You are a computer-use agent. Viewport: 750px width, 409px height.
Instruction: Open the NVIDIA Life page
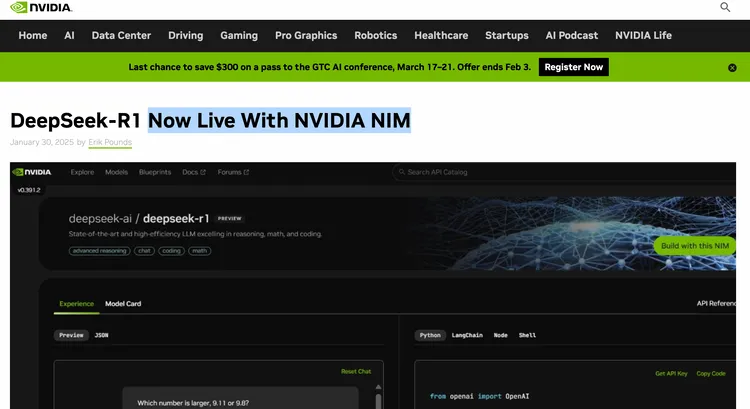(643, 36)
